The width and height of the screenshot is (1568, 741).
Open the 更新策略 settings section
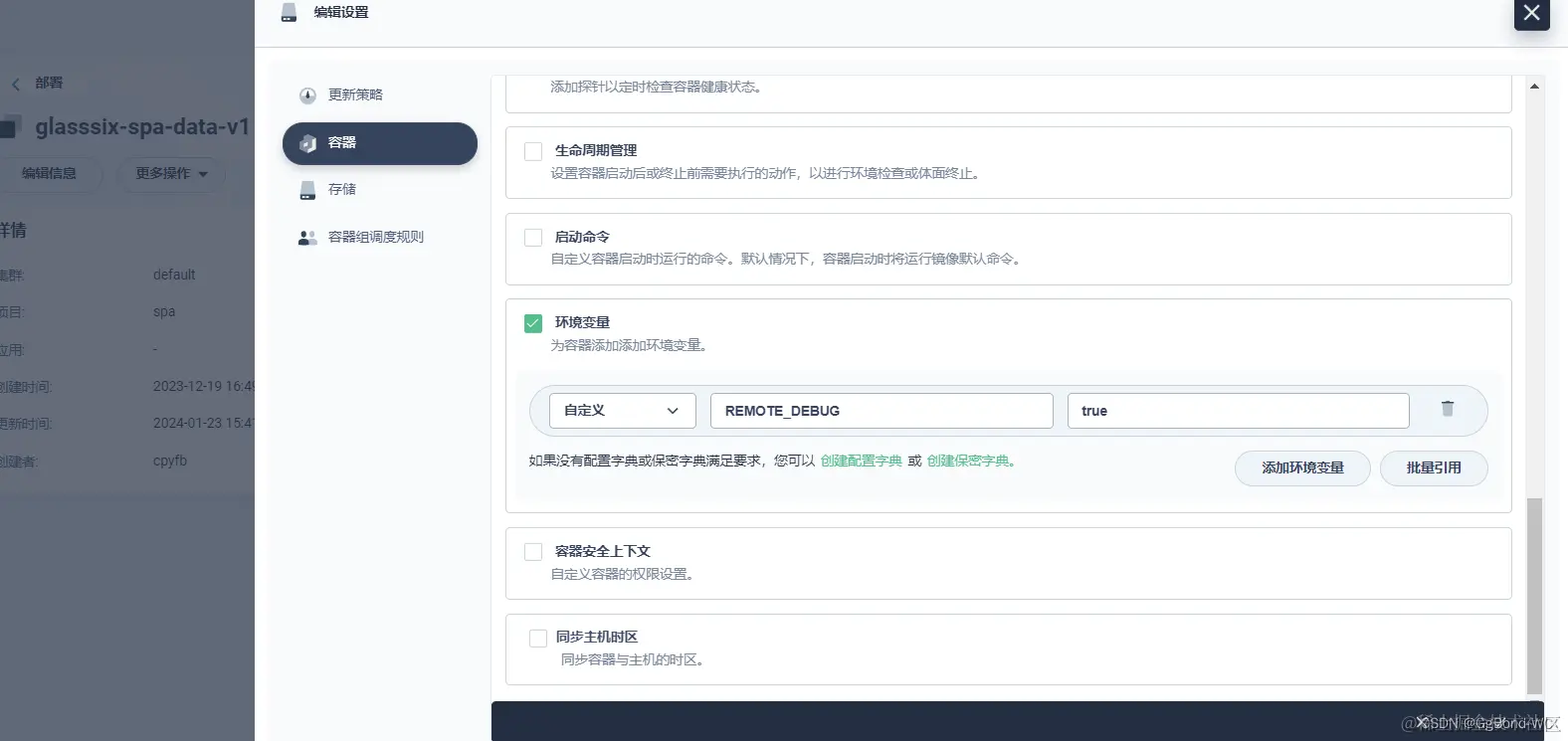point(379,95)
